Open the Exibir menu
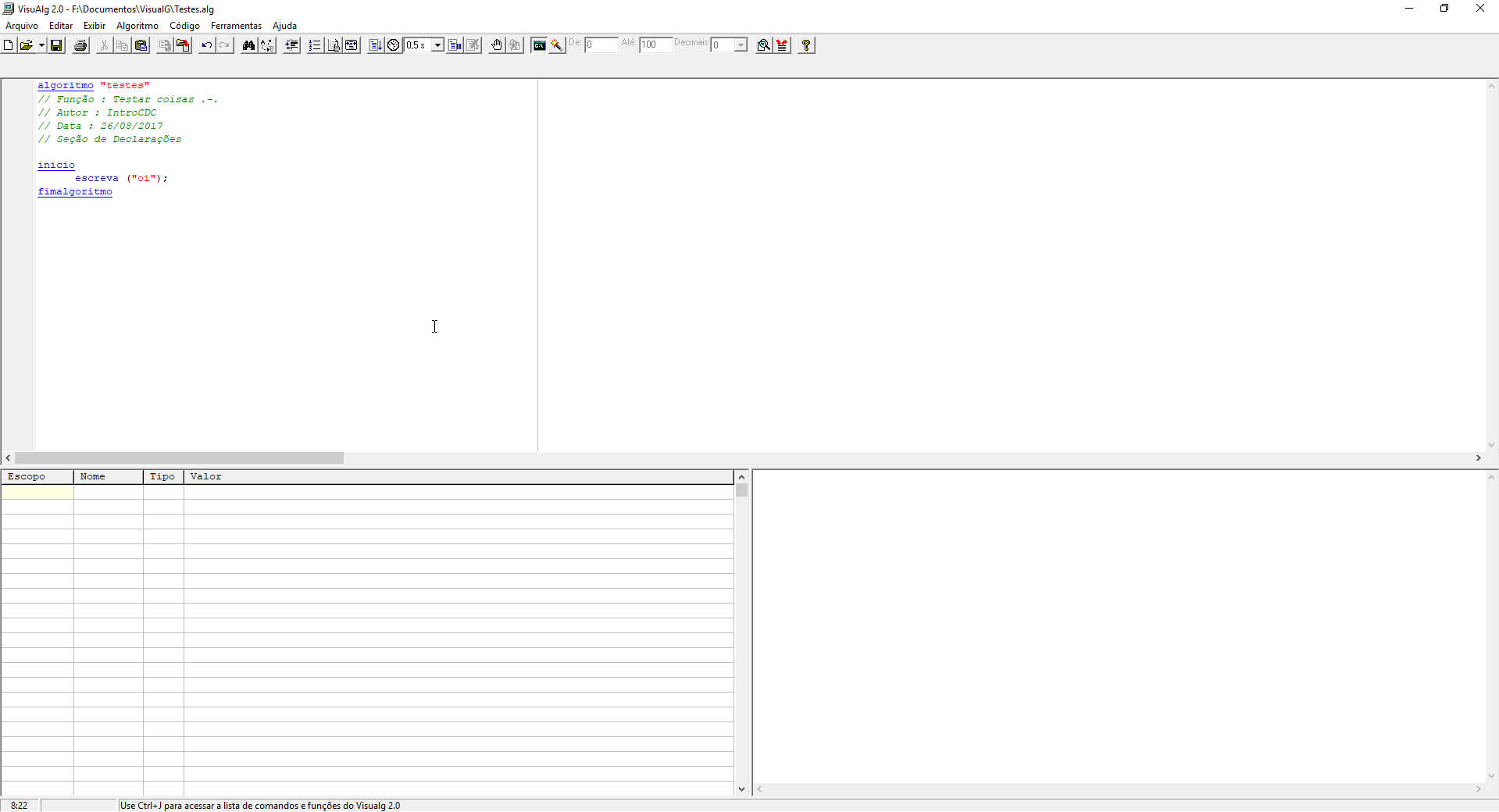 95,26
